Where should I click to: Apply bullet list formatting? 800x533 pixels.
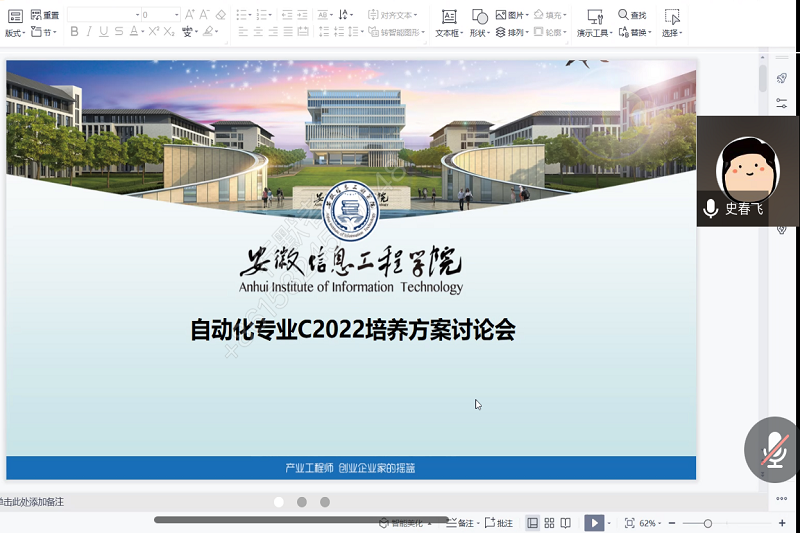click(242, 15)
